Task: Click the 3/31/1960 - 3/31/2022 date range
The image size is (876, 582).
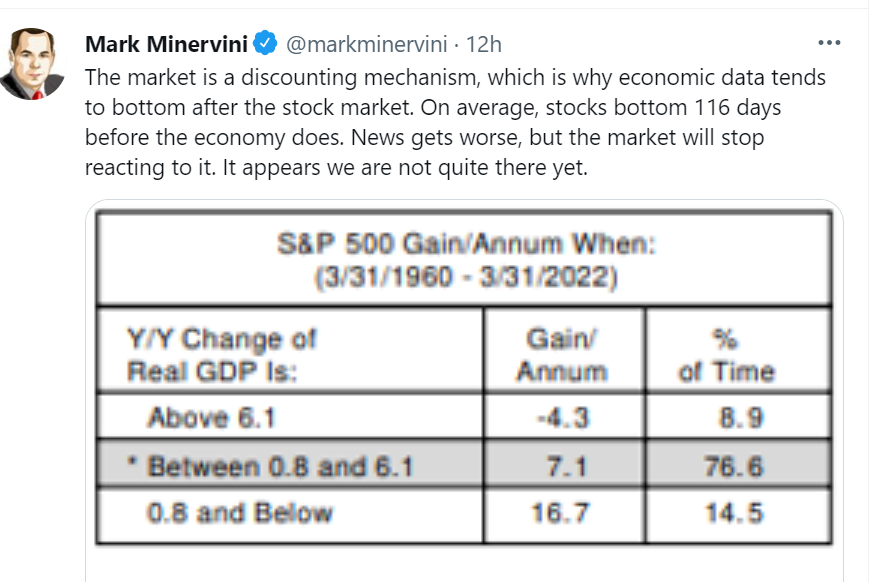Action: (x=463, y=275)
